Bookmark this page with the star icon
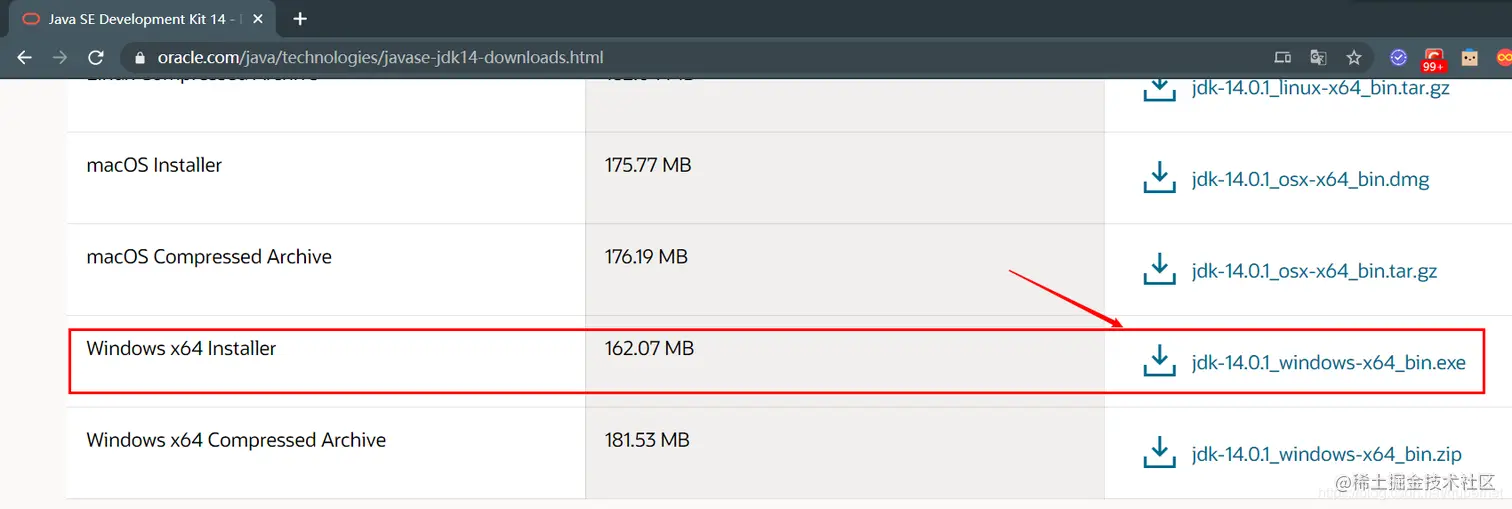The height and width of the screenshot is (509, 1512). click(1354, 57)
